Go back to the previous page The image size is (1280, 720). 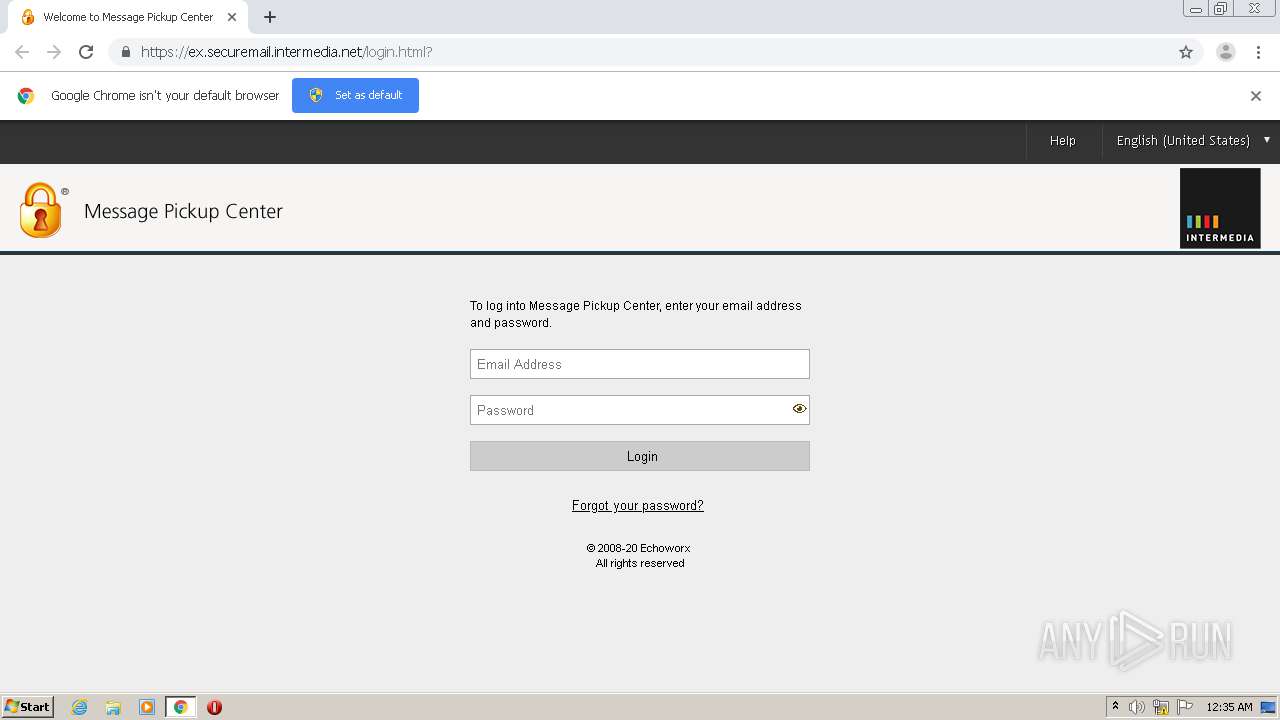[22, 52]
